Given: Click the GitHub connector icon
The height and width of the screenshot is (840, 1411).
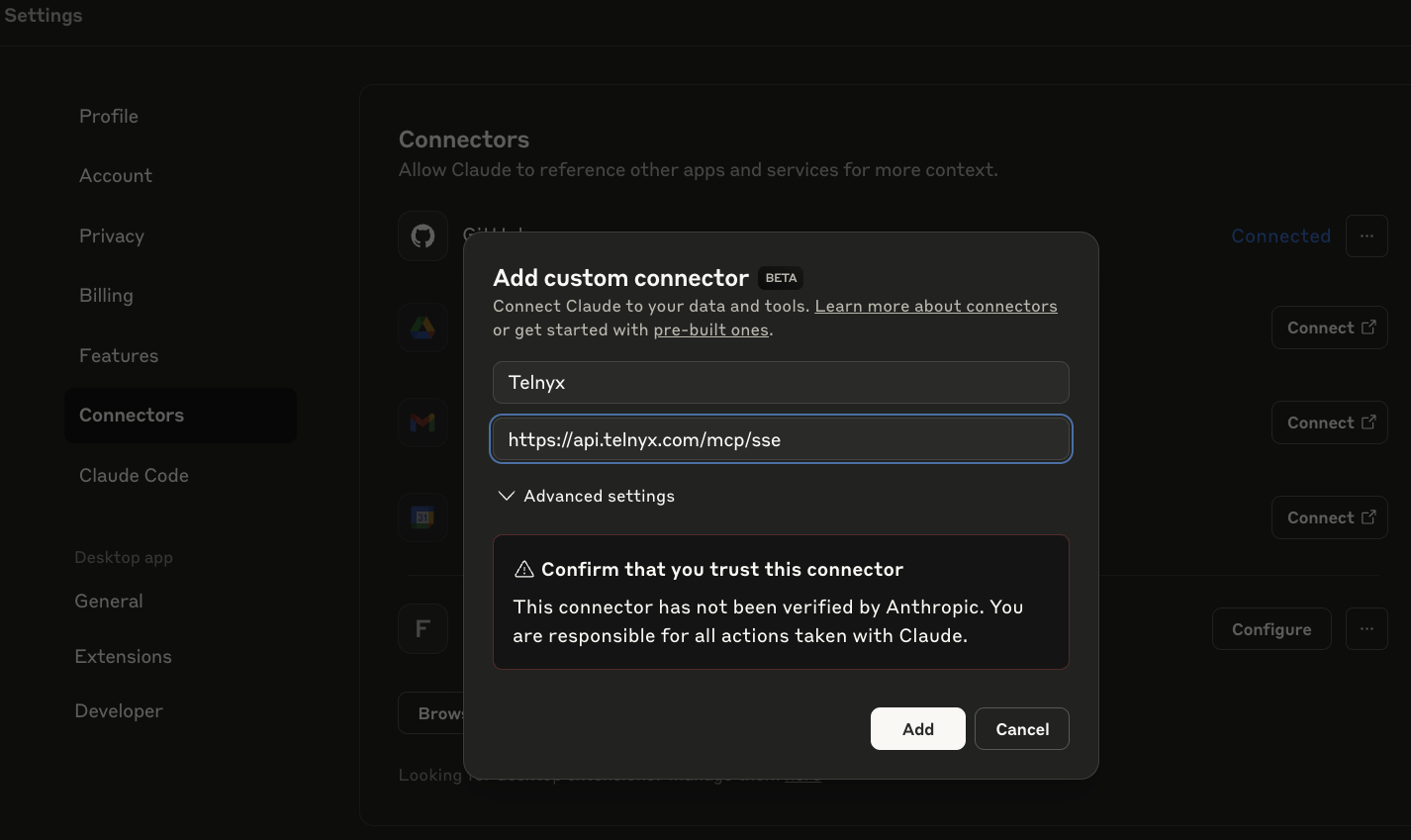Looking at the screenshot, I should [x=423, y=236].
